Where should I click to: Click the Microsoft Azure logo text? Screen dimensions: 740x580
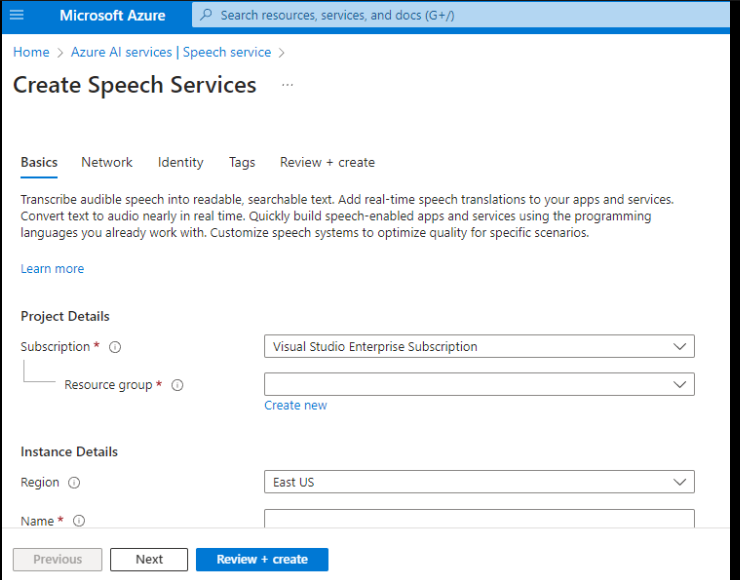pos(112,15)
